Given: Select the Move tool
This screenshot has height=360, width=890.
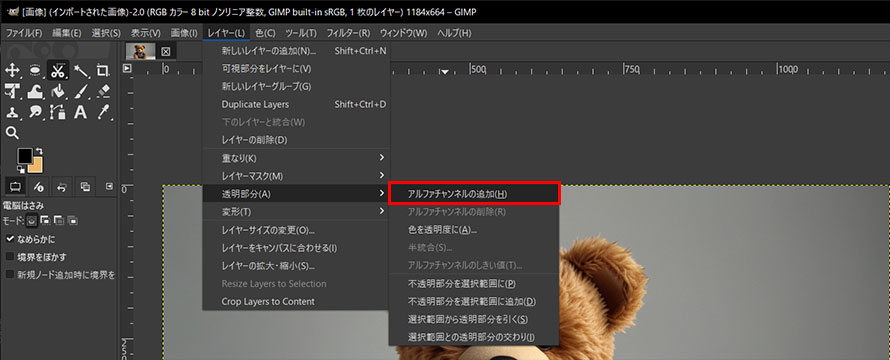Looking at the screenshot, I should pos(12,71).
